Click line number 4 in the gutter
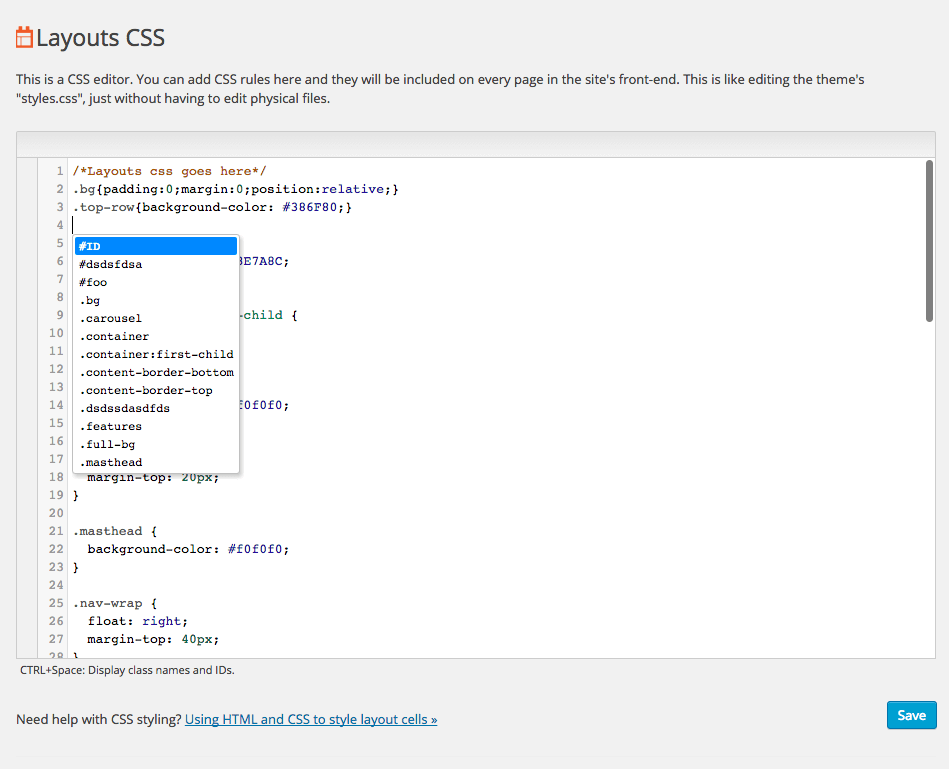 pyautogui.click(x=59, y=225)
